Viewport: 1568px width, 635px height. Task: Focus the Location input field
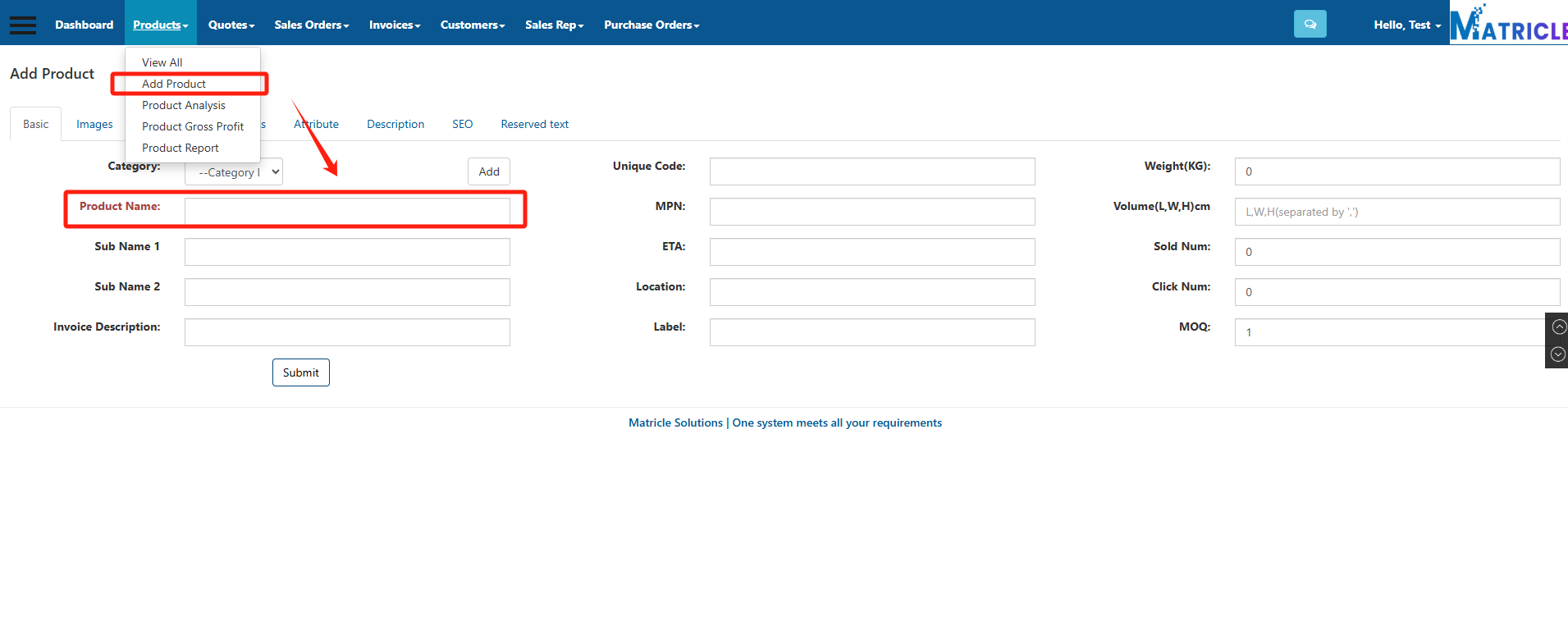[872, 292]
